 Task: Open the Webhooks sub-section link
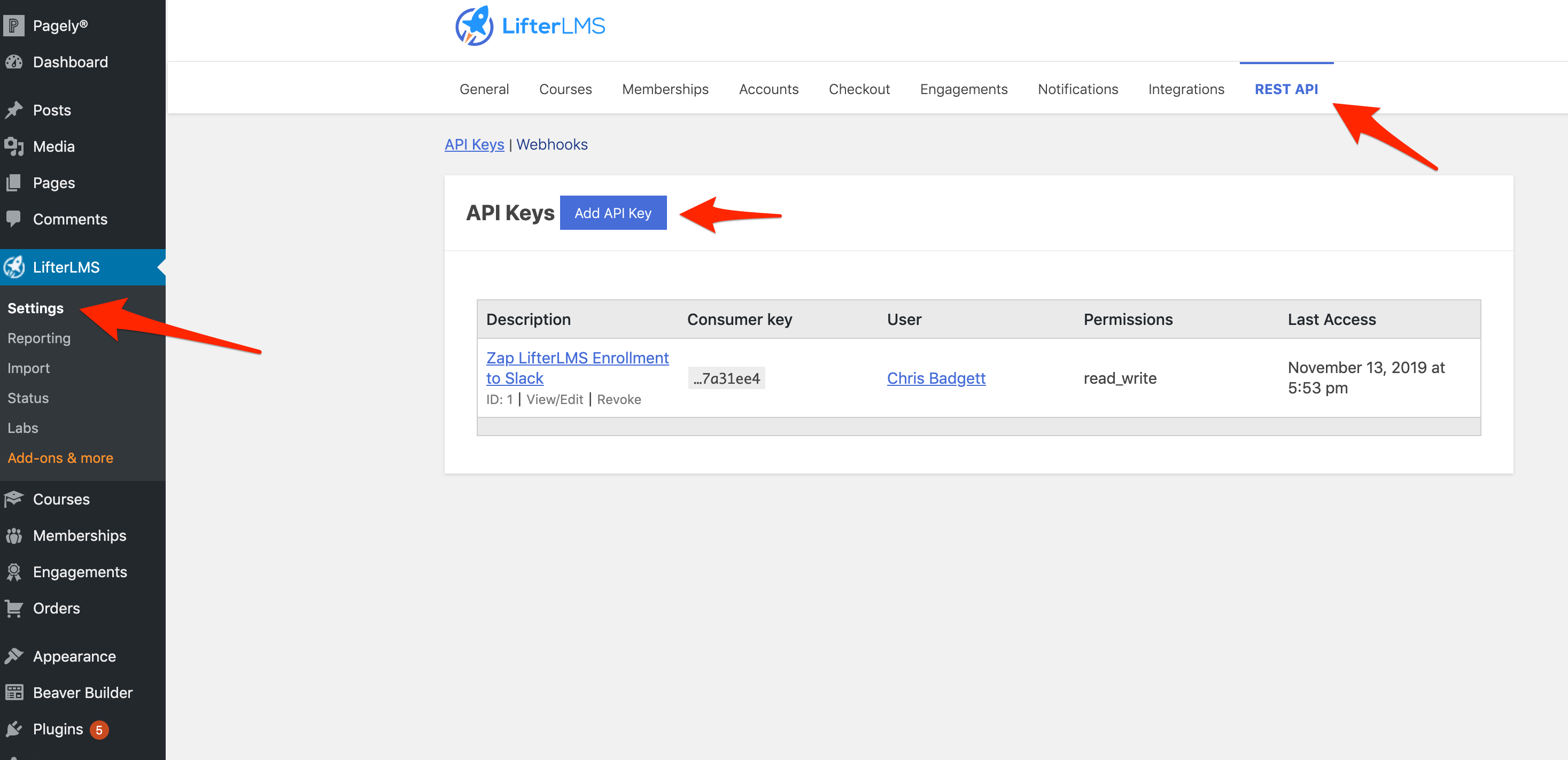pyautogui.click(x=552, y=144)
